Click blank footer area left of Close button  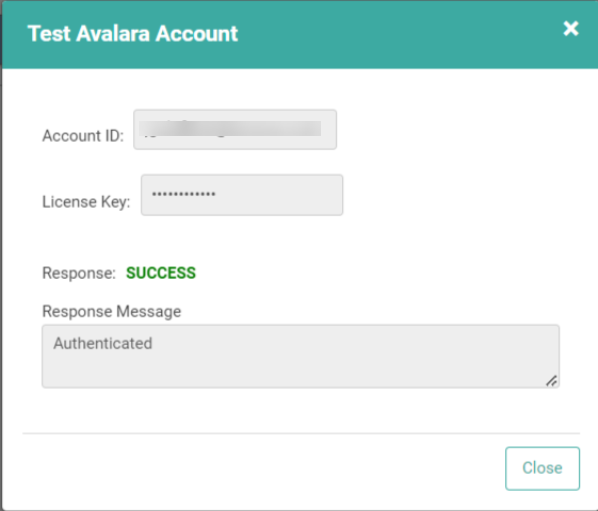[x=263, y=468]
